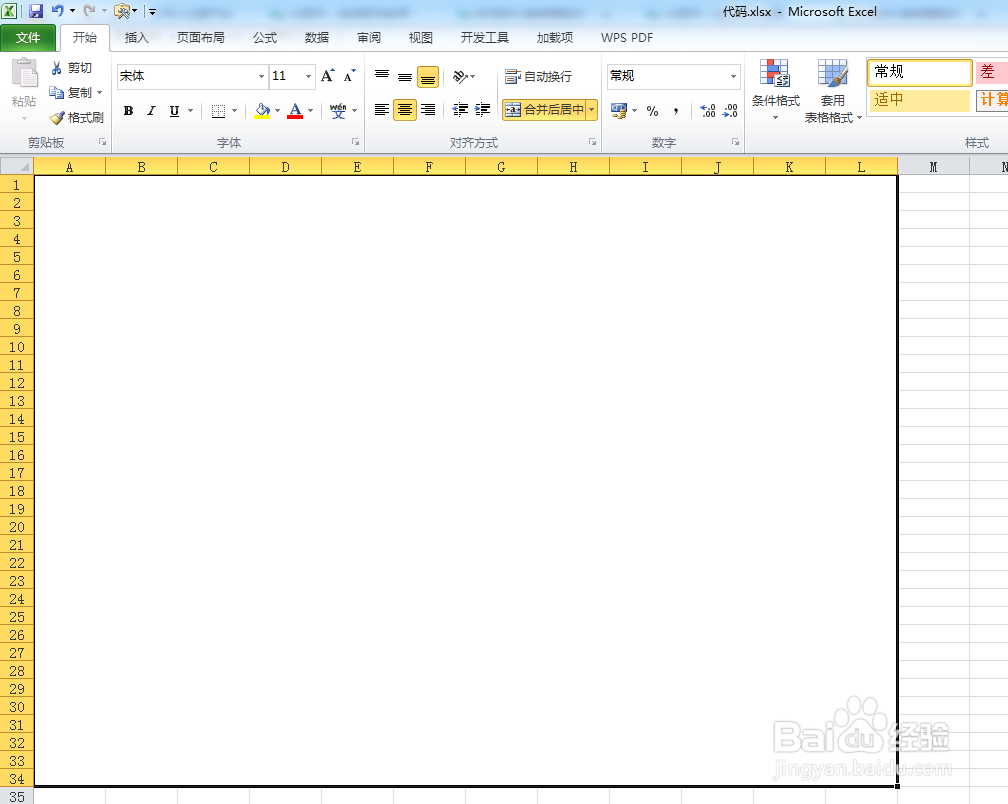This screenshot has width=1008, height=804.
Task: Open the 宋体 font name dropdown
Action: [x=262, y=76]
